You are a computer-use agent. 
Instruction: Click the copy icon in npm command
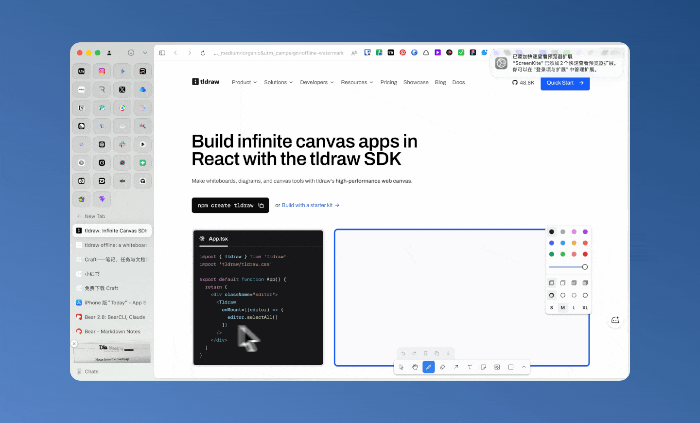coord(261,205)
